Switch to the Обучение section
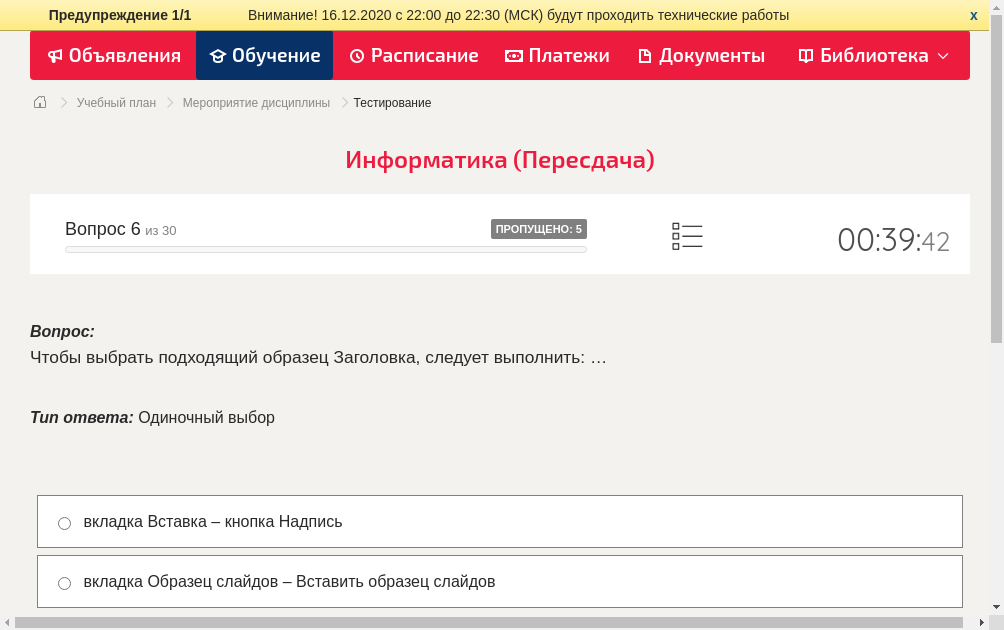 pos(264,56)
